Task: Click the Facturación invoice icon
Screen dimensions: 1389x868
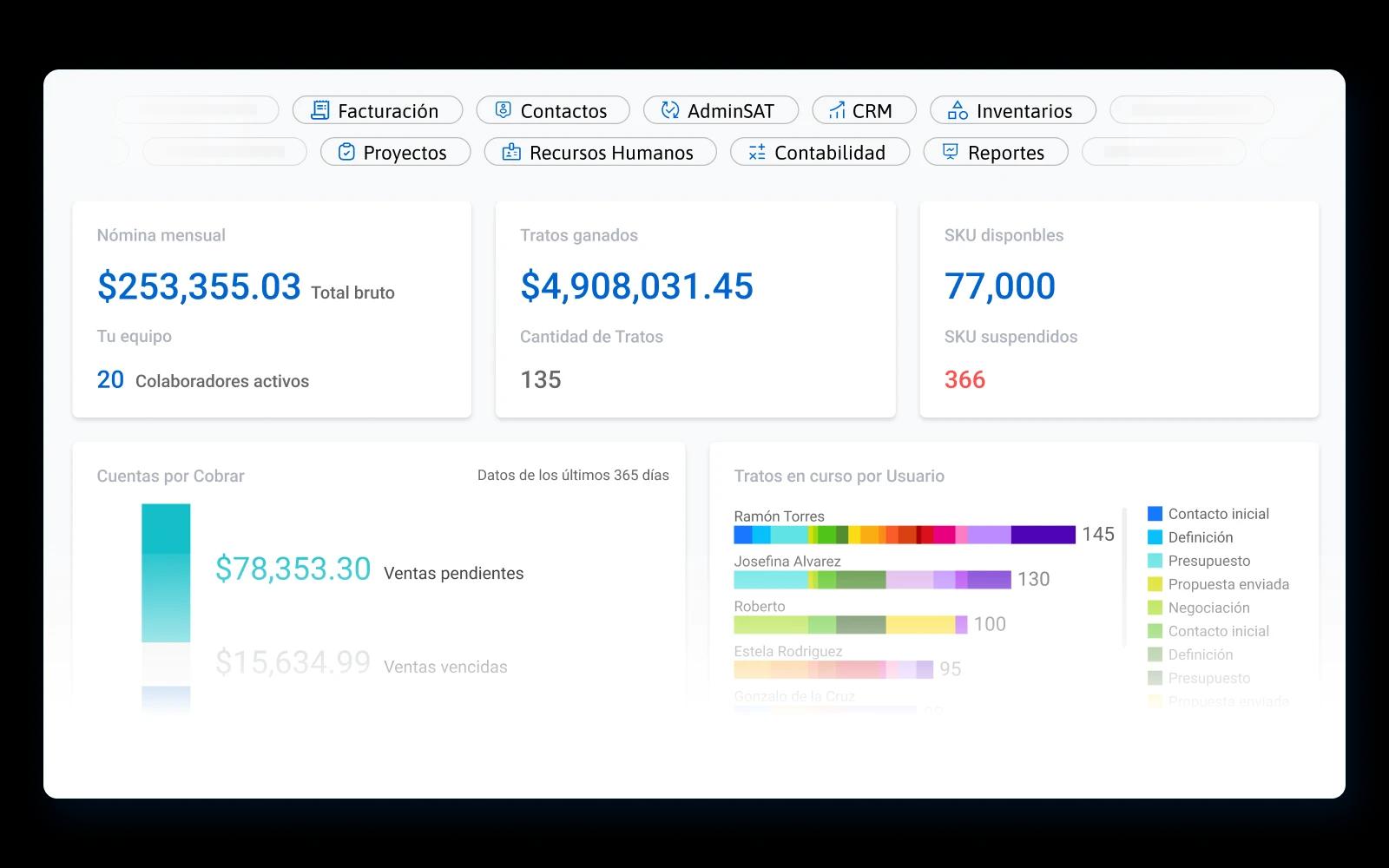Action: [x=320, y=110]
